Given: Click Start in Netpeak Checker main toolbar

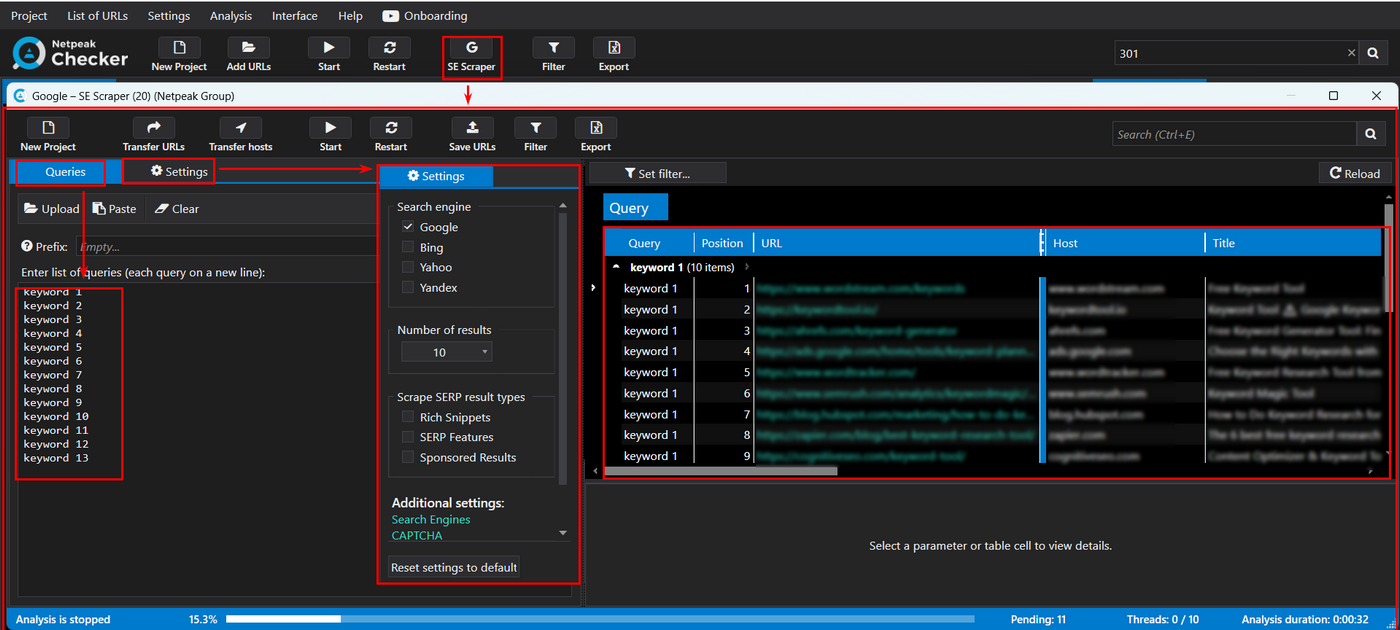Looking at the screenshot, I should pos(329,55).
